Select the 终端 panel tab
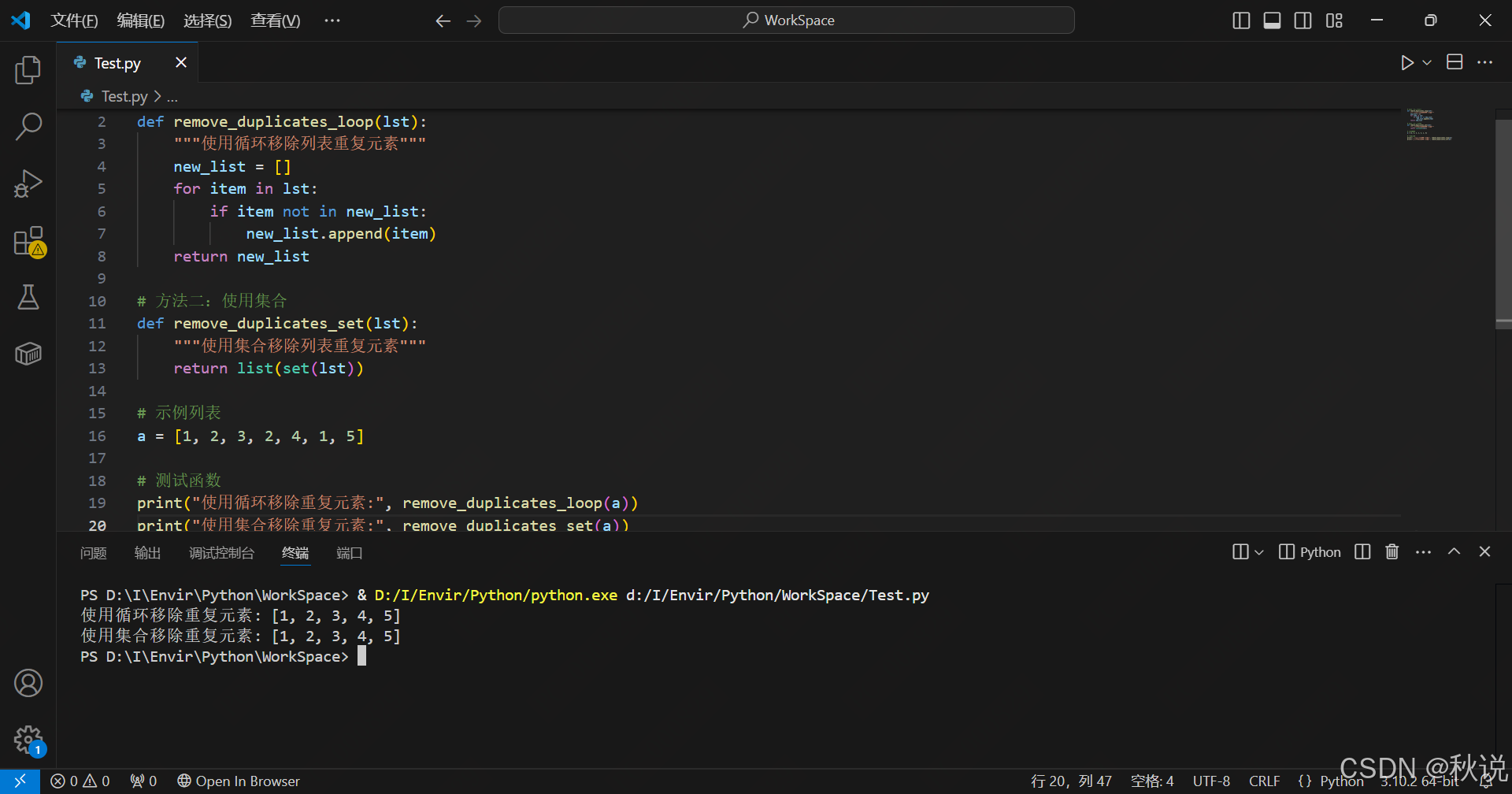This screenshot has height=794, width=1512. point(295,553)
